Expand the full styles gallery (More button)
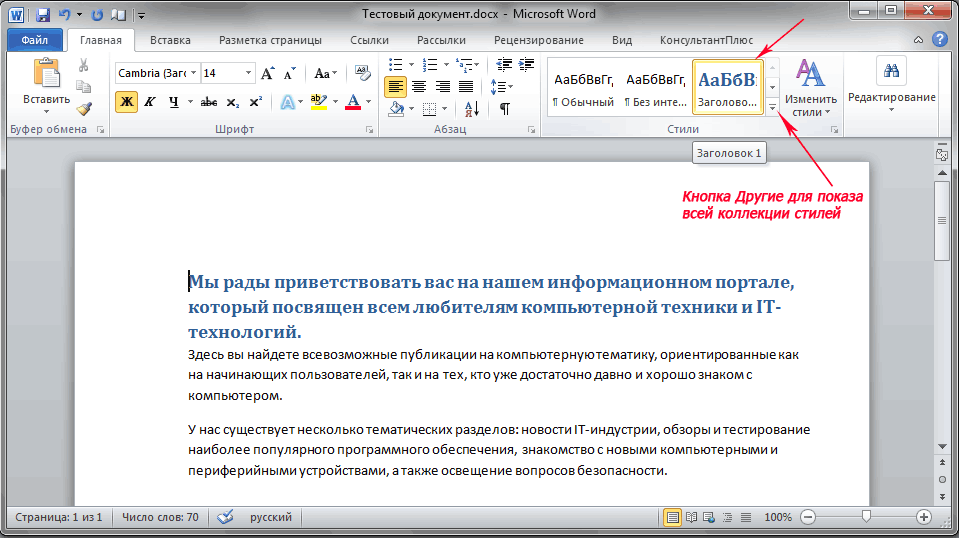The height and width of the screenshot is (538, 959). 773,107
